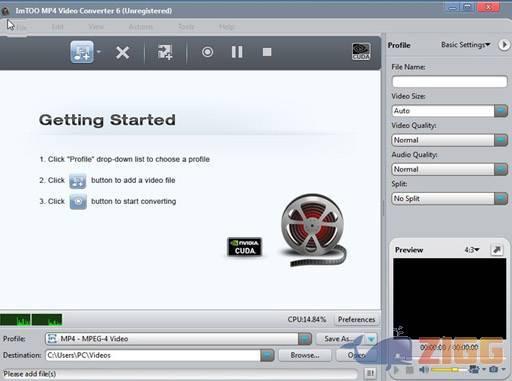Mute the preview volume speaker icon

(x=424, y=370)
